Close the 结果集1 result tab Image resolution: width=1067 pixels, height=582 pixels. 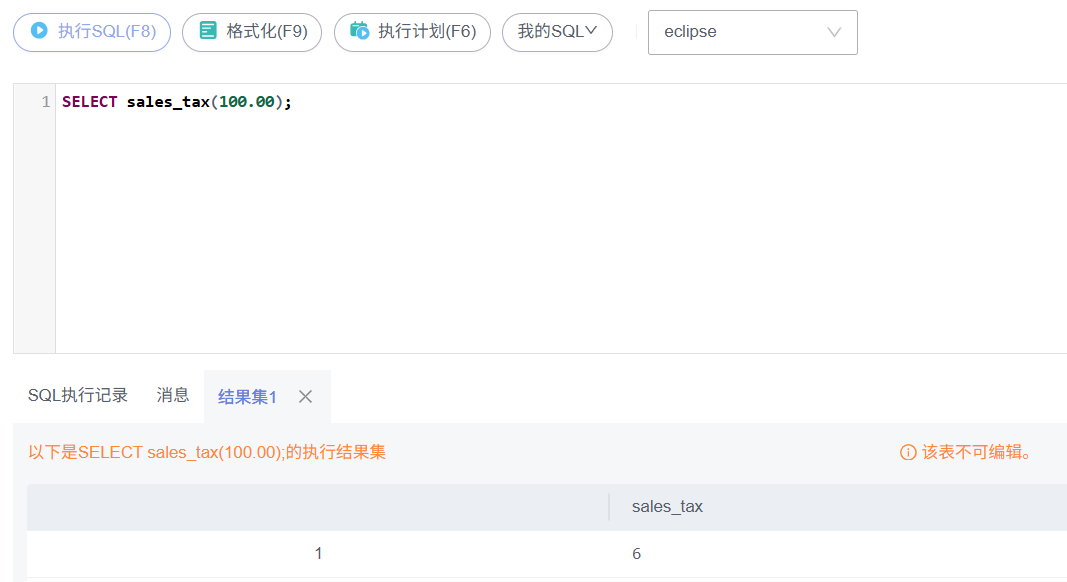[x=306, y=397]
